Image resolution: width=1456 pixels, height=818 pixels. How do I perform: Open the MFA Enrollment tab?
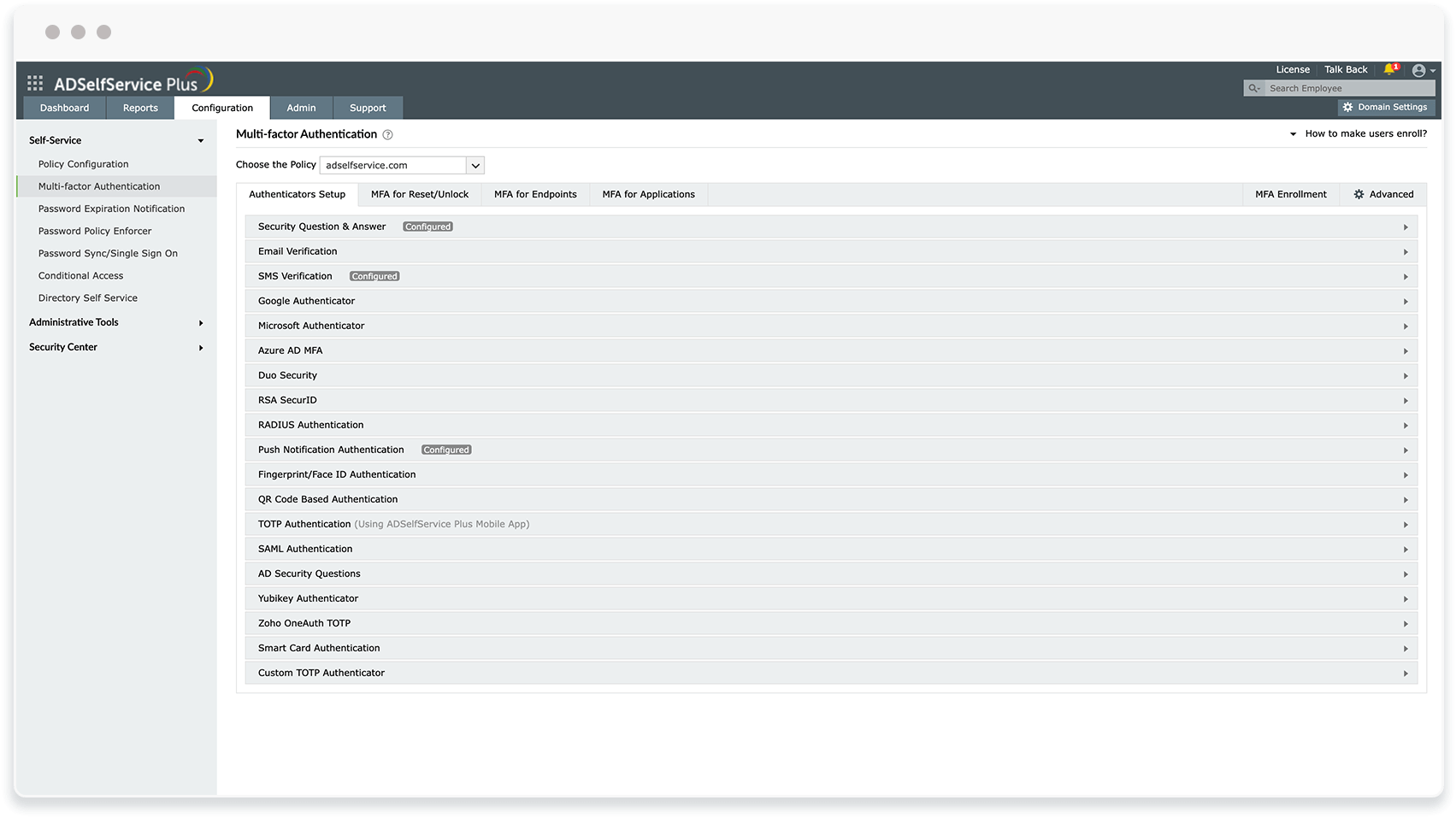[x=1291, y=194]
